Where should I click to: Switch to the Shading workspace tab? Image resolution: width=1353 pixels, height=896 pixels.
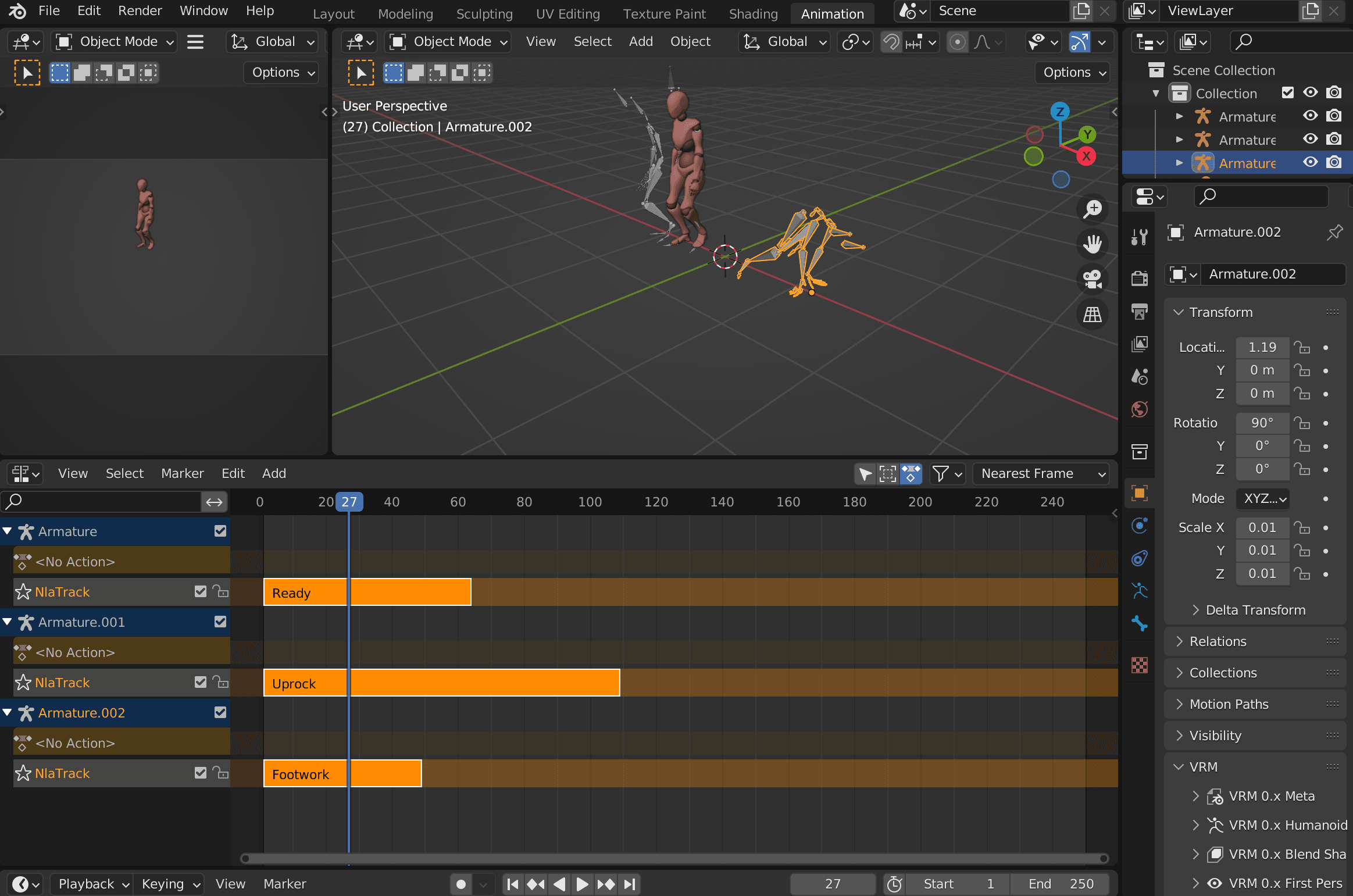tap(753, 13)
